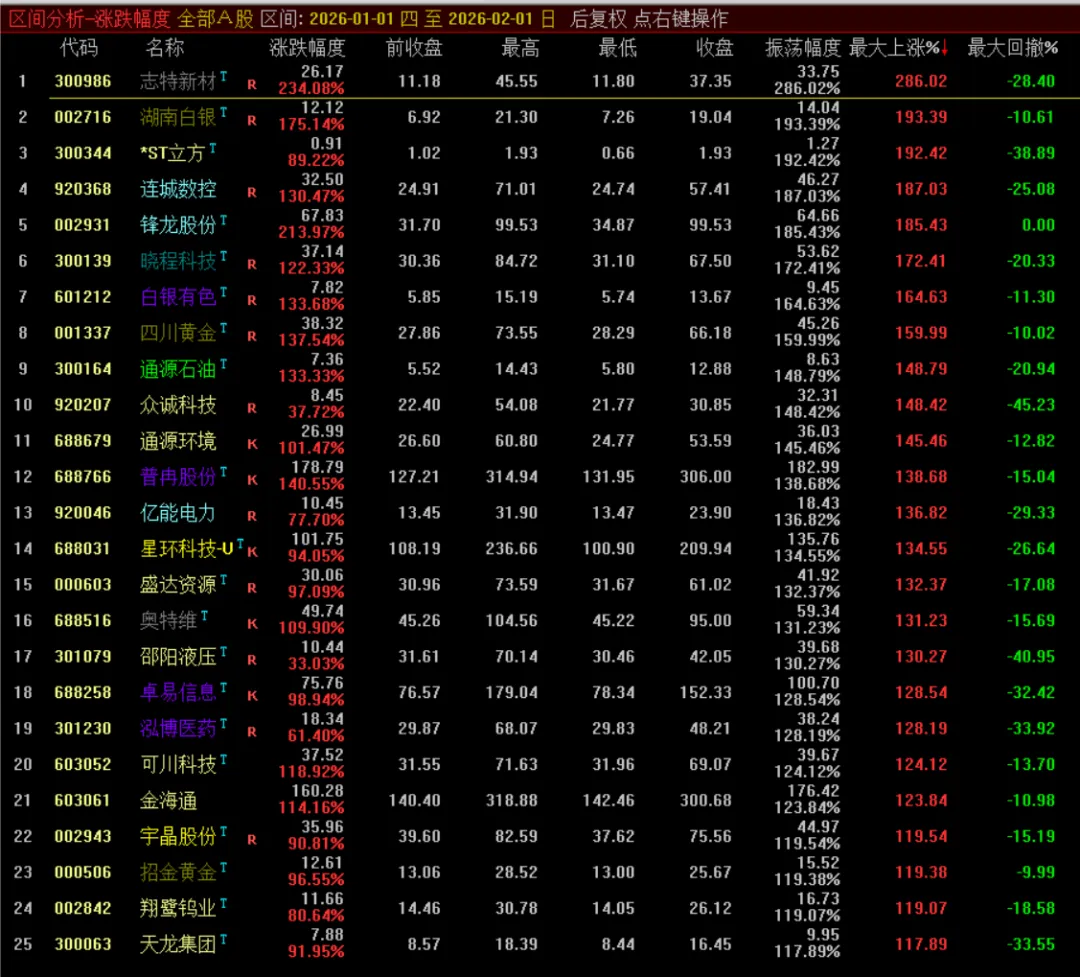The width and height of the screenshot is (1080, 977).
Task: Click the 名称 column header
Action: (x=165, y=48)
